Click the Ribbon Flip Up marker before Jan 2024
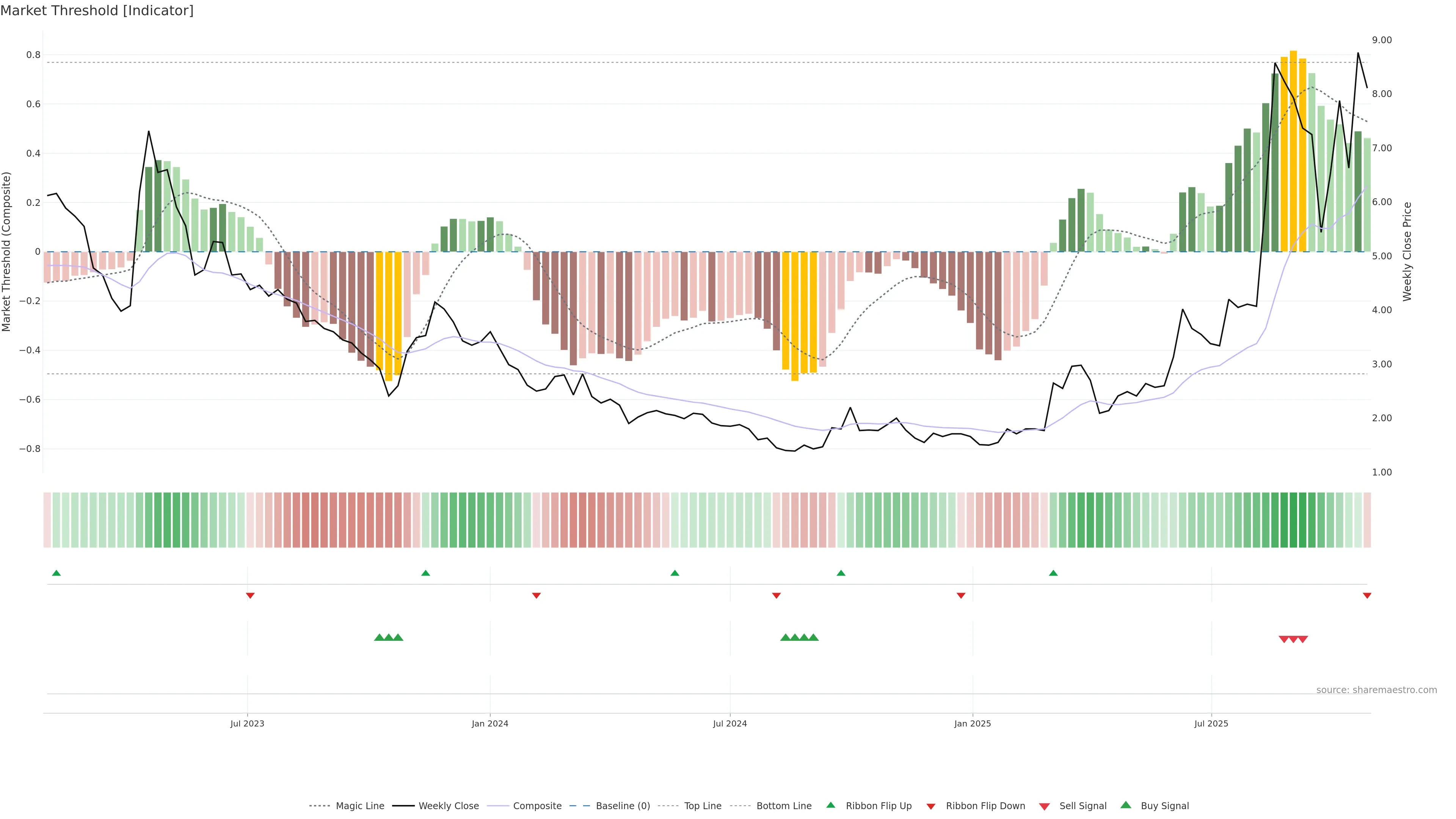The width and height of the screenshot is (1456, 819). (x=425, y=573)
